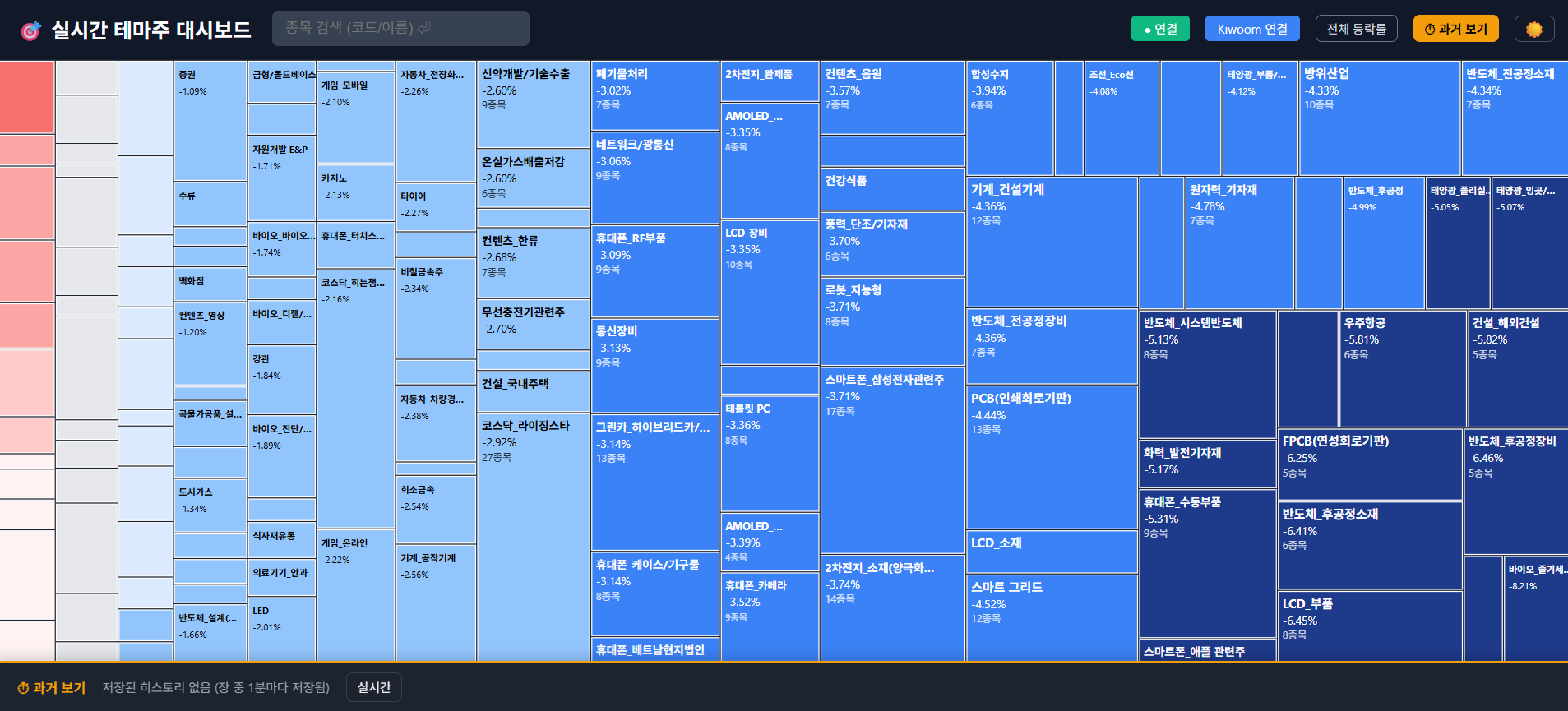Click the 풍력_단조/기자재 tile
Image resolution: width=1568 pixels, height=711 pixels.
(892, 244)
